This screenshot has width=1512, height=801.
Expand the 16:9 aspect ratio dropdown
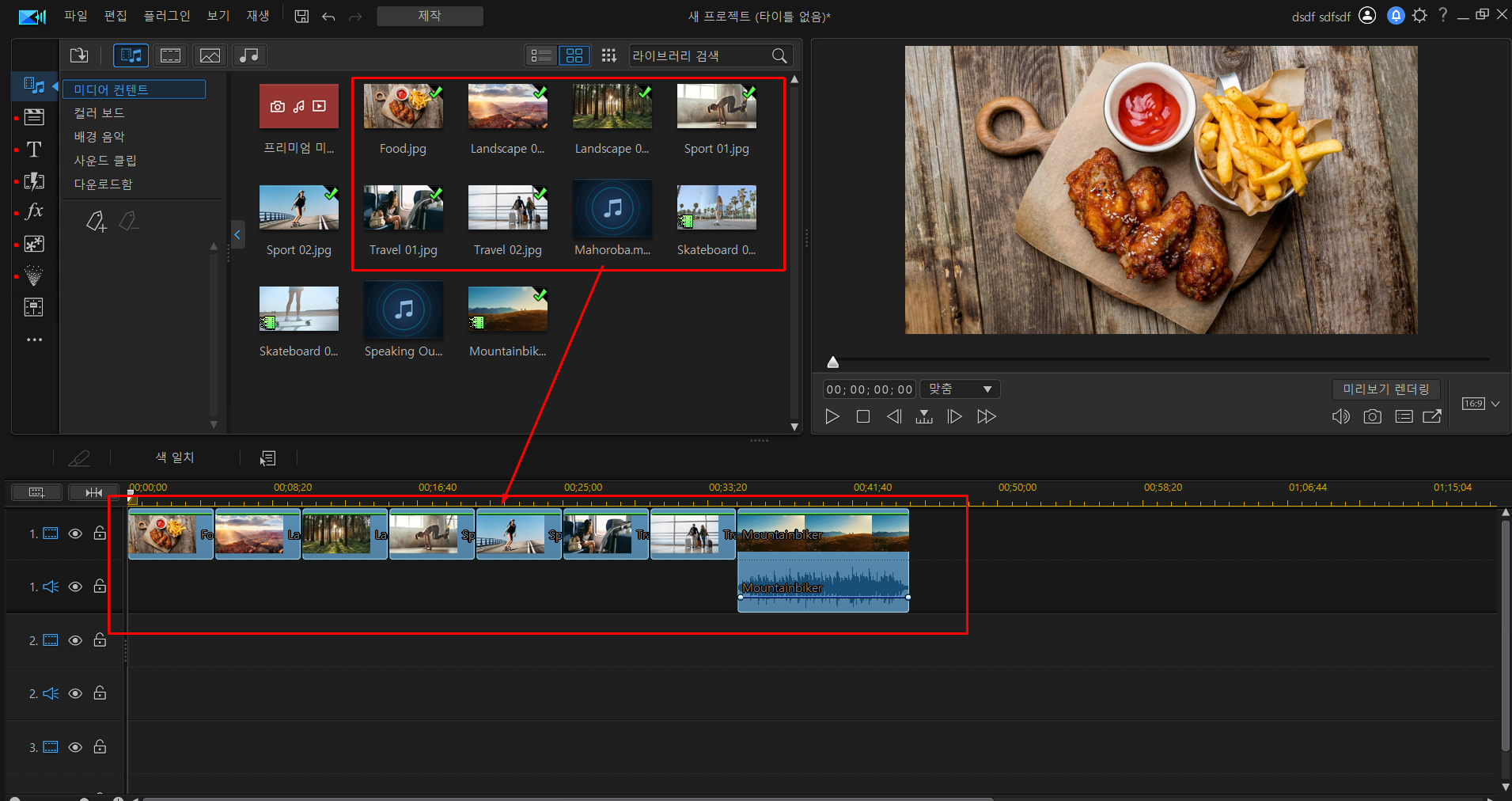pyautogui.click(x=1495, y=404)
